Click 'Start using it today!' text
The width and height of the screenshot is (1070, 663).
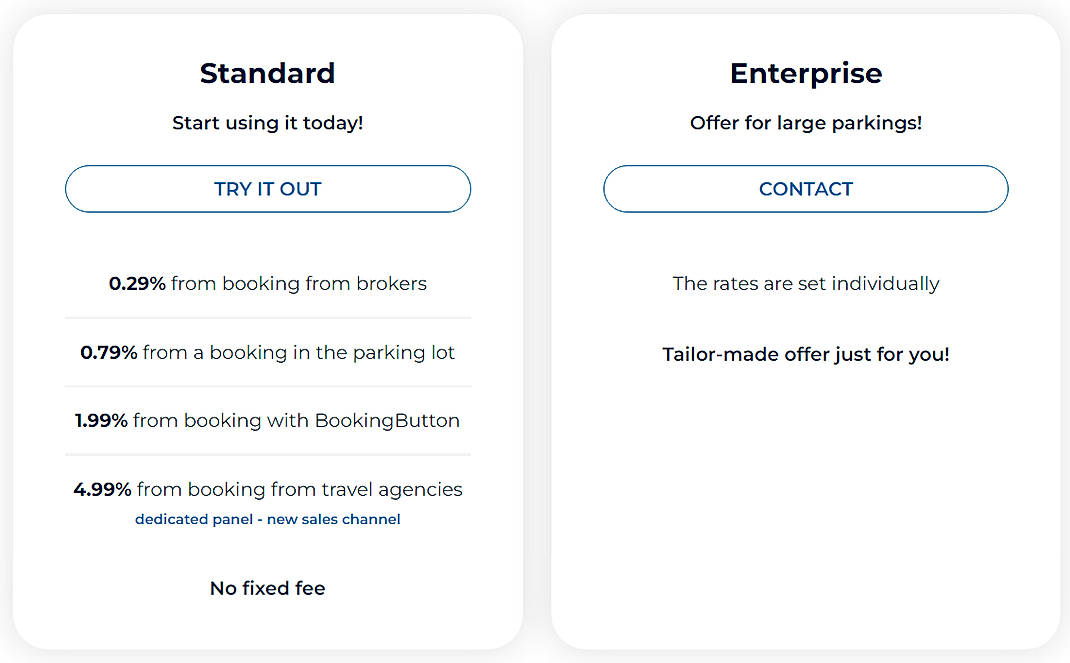point(267,123)
